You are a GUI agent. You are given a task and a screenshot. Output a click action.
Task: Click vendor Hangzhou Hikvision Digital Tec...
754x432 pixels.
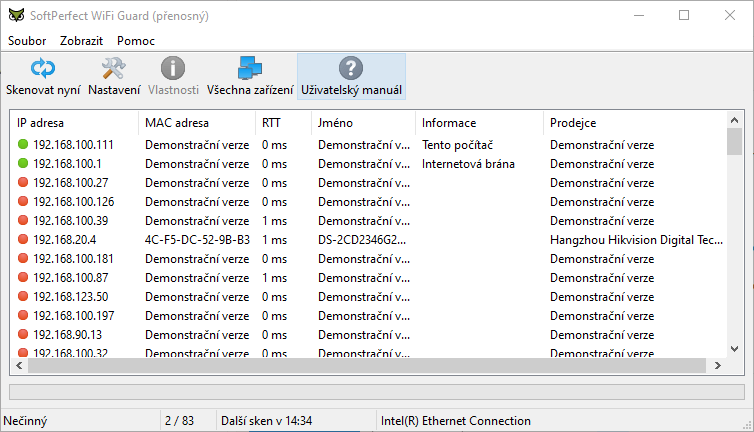(x=636, y=240)
